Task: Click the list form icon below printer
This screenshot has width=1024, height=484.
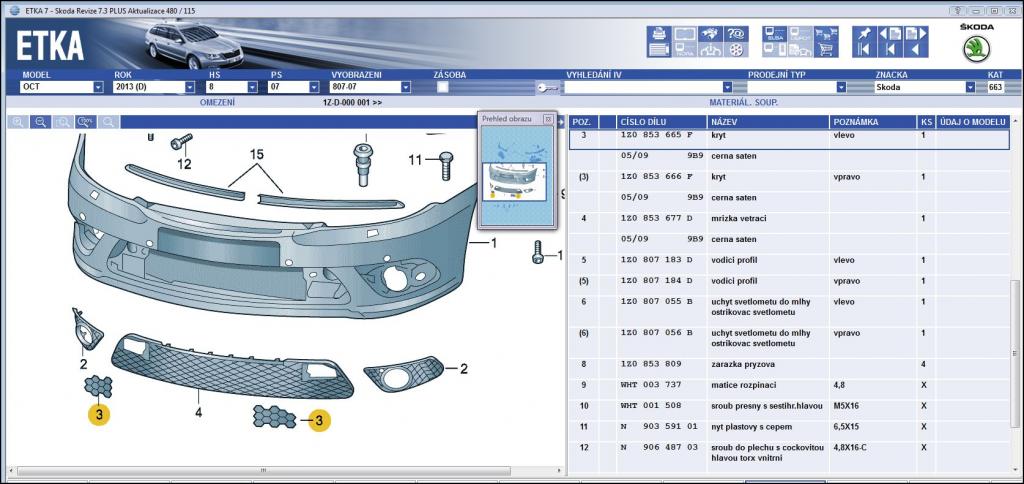Action: [x=660, y=50]
